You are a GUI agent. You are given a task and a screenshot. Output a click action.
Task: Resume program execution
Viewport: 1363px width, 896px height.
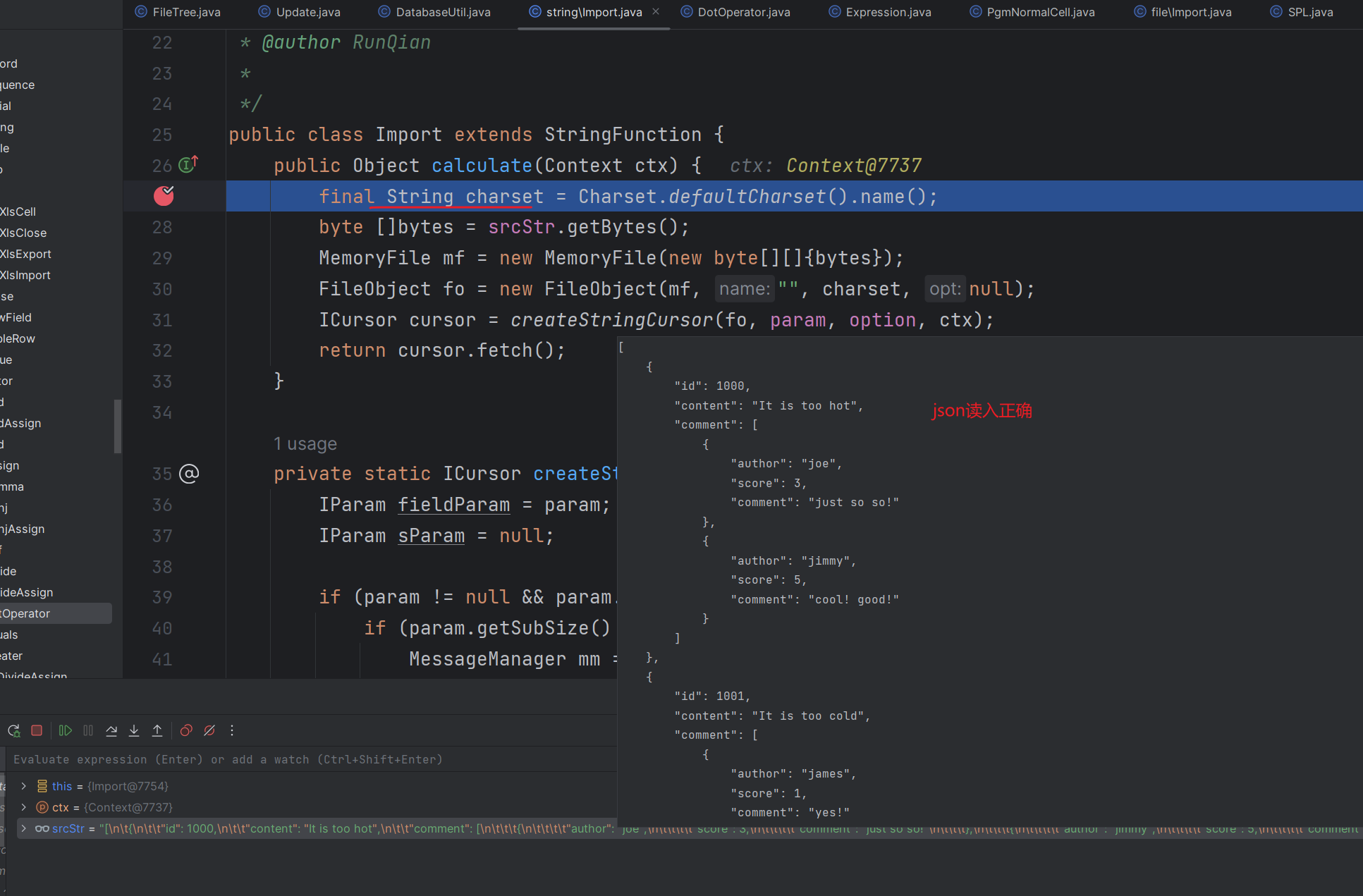point(65,730)
